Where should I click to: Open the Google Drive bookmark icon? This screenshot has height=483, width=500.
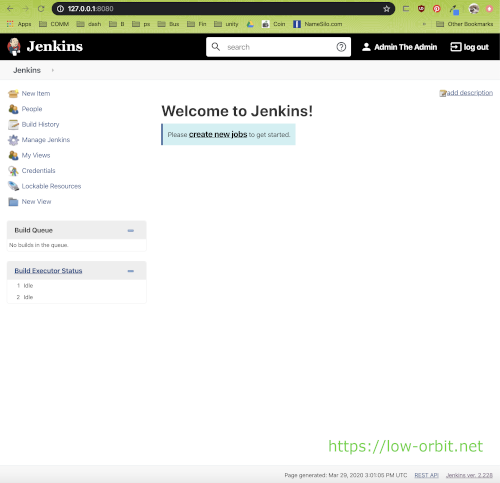point(250,24)
